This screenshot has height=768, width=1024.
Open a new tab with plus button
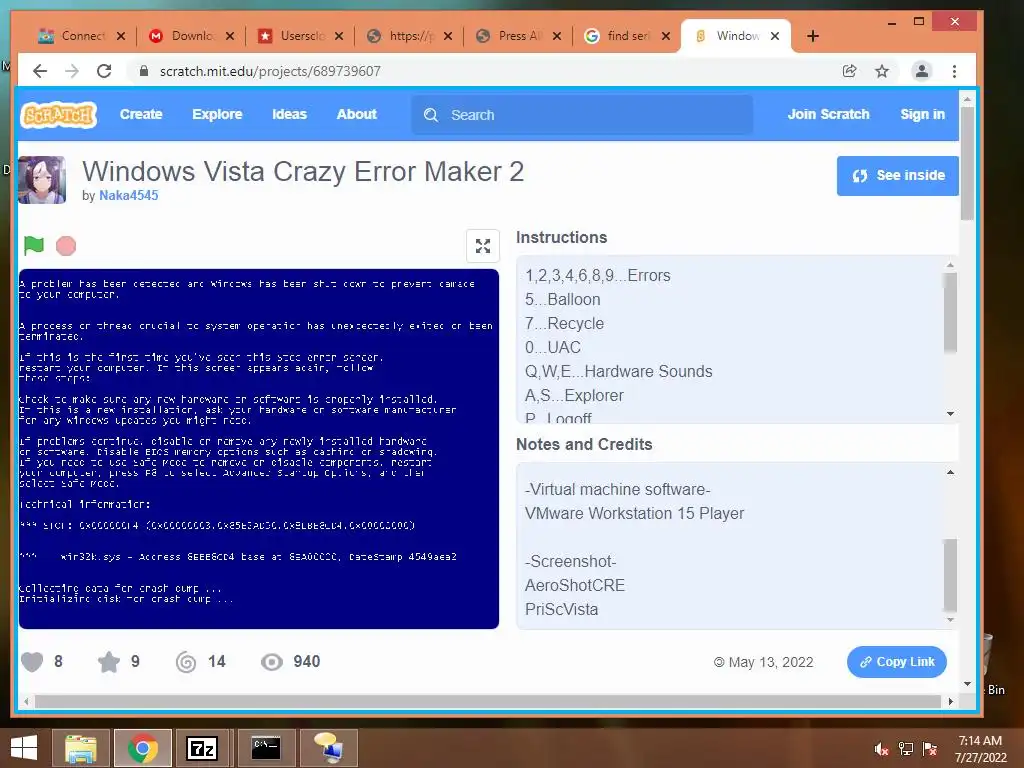tap(813, 36)
